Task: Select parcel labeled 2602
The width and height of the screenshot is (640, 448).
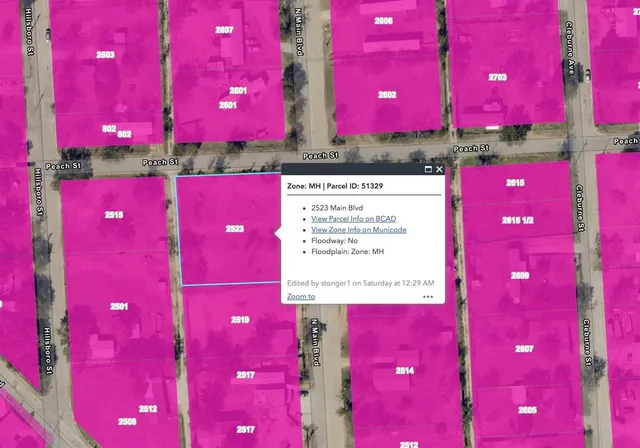Action: 387,95
